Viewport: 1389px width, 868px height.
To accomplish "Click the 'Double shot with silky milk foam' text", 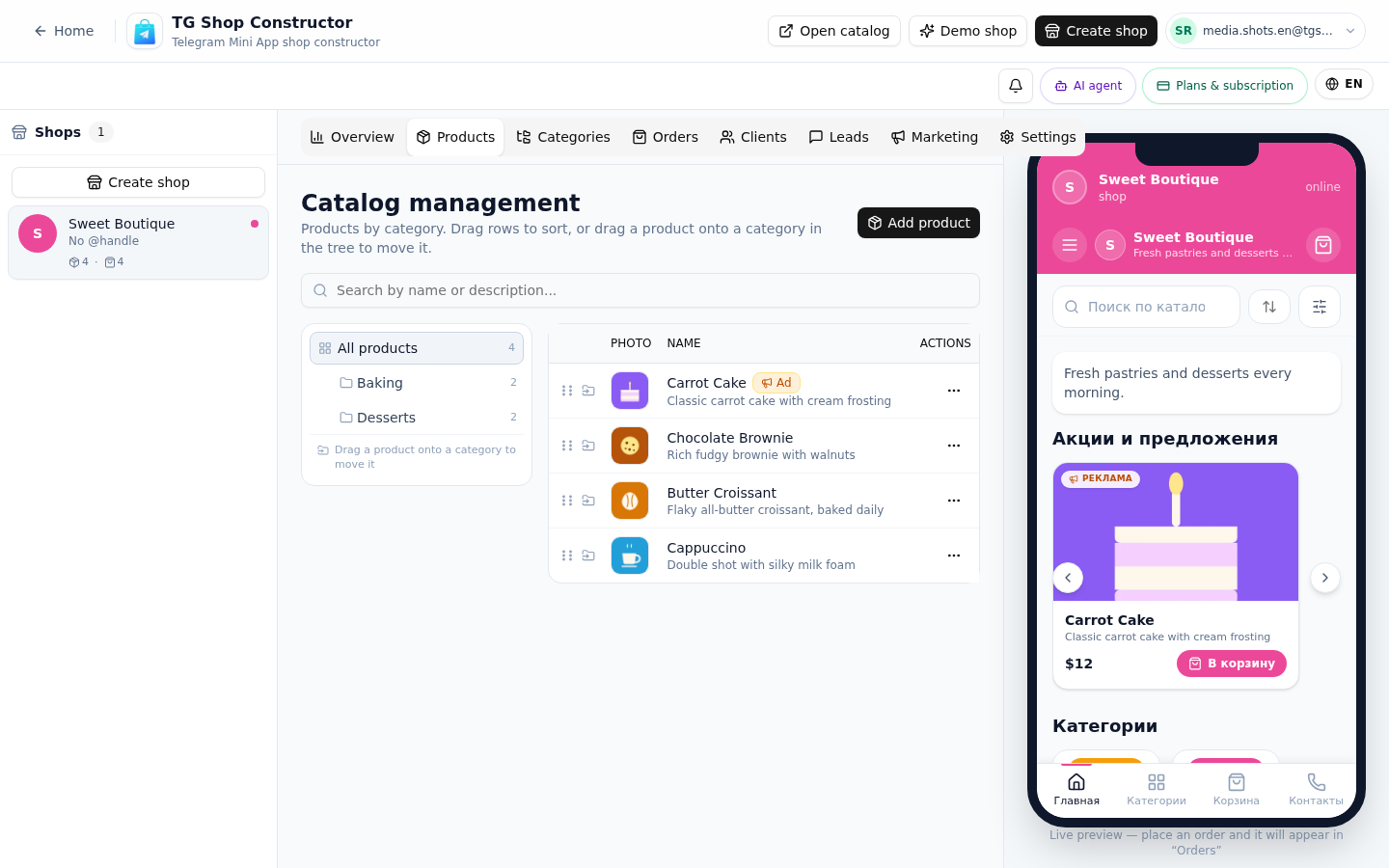I will coord(761,565).
